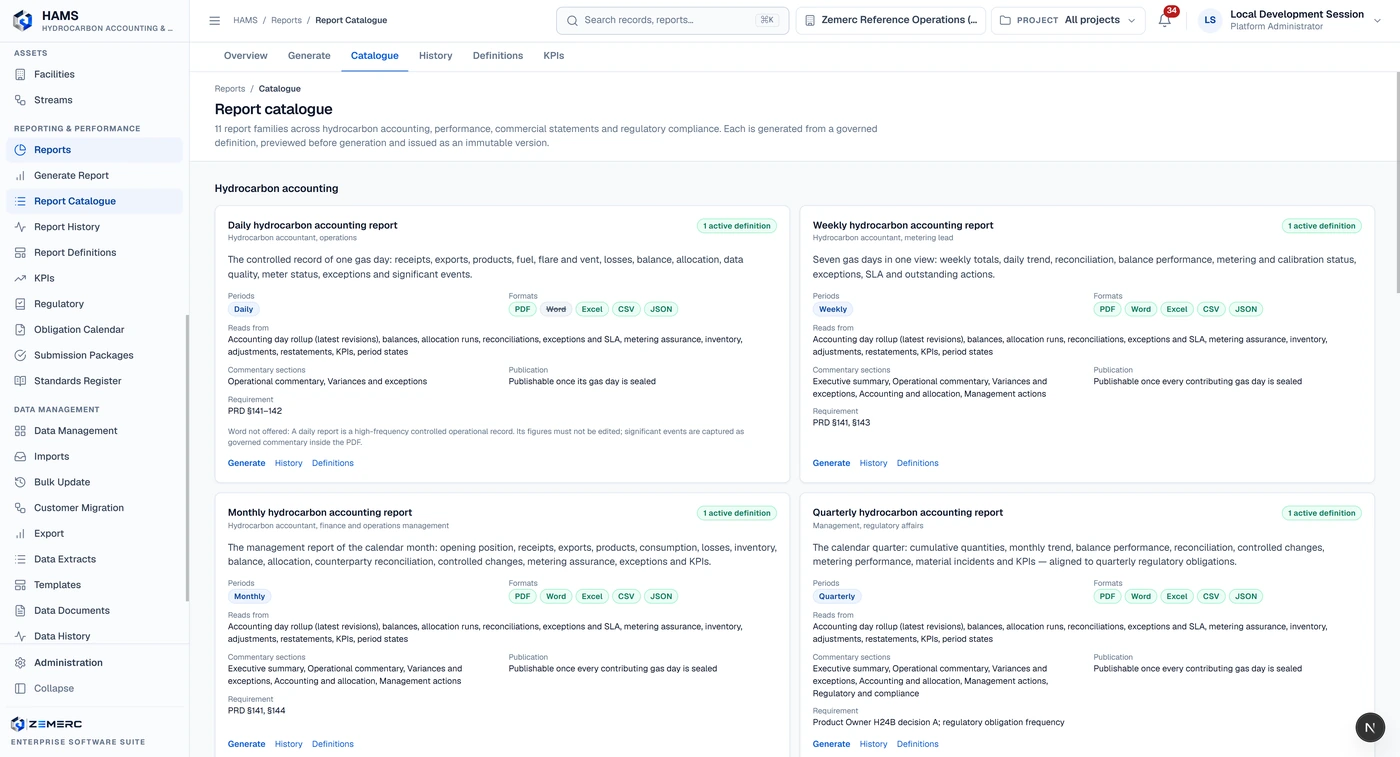This screenshot has width=1400, height=757.
Task: Open Zemerc Reference Operations organisation selector
Action: (891, 20)
